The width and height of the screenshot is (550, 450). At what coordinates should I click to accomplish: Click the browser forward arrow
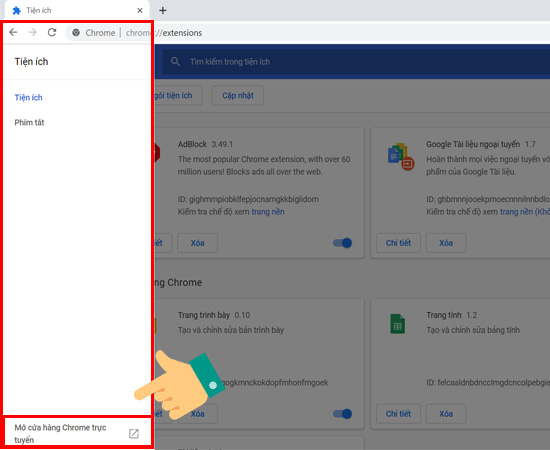pos(33,32)
